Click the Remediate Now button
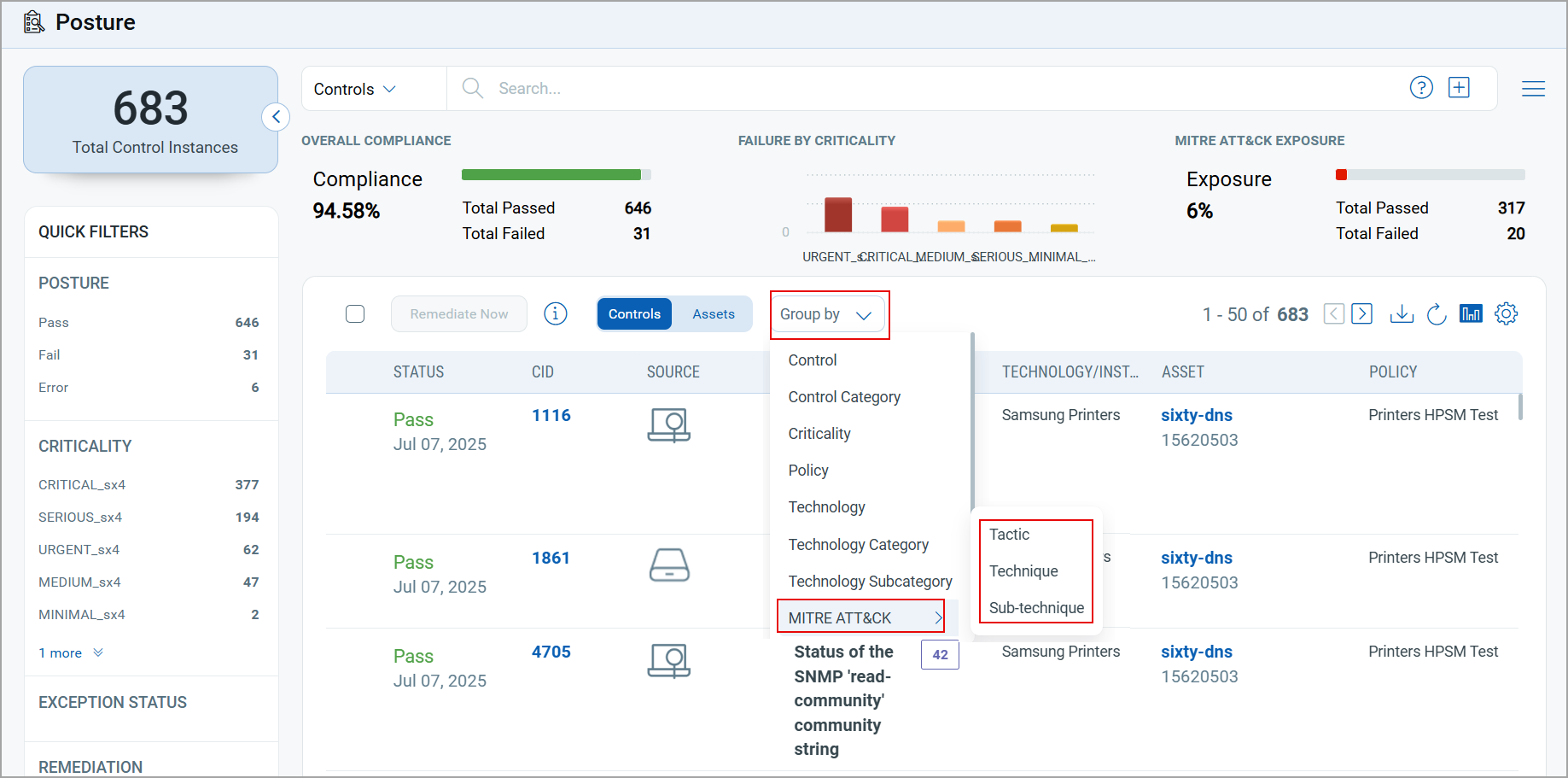The width and height of the screenshot is (1568, 778). click(x=458, y=313)
